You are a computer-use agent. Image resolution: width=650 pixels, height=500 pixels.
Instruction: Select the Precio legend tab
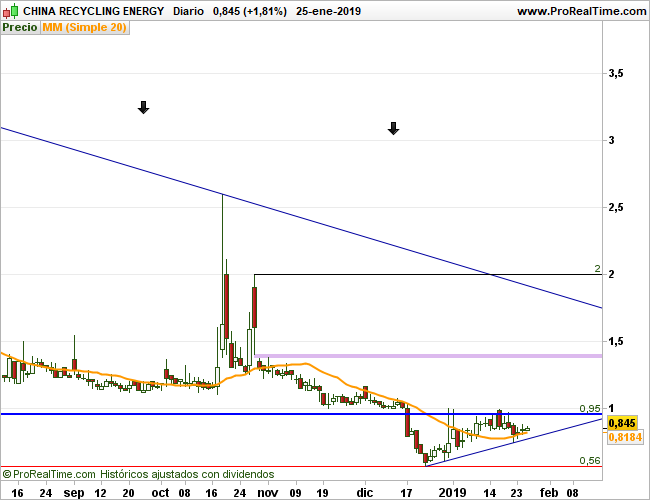click(20, 27)
